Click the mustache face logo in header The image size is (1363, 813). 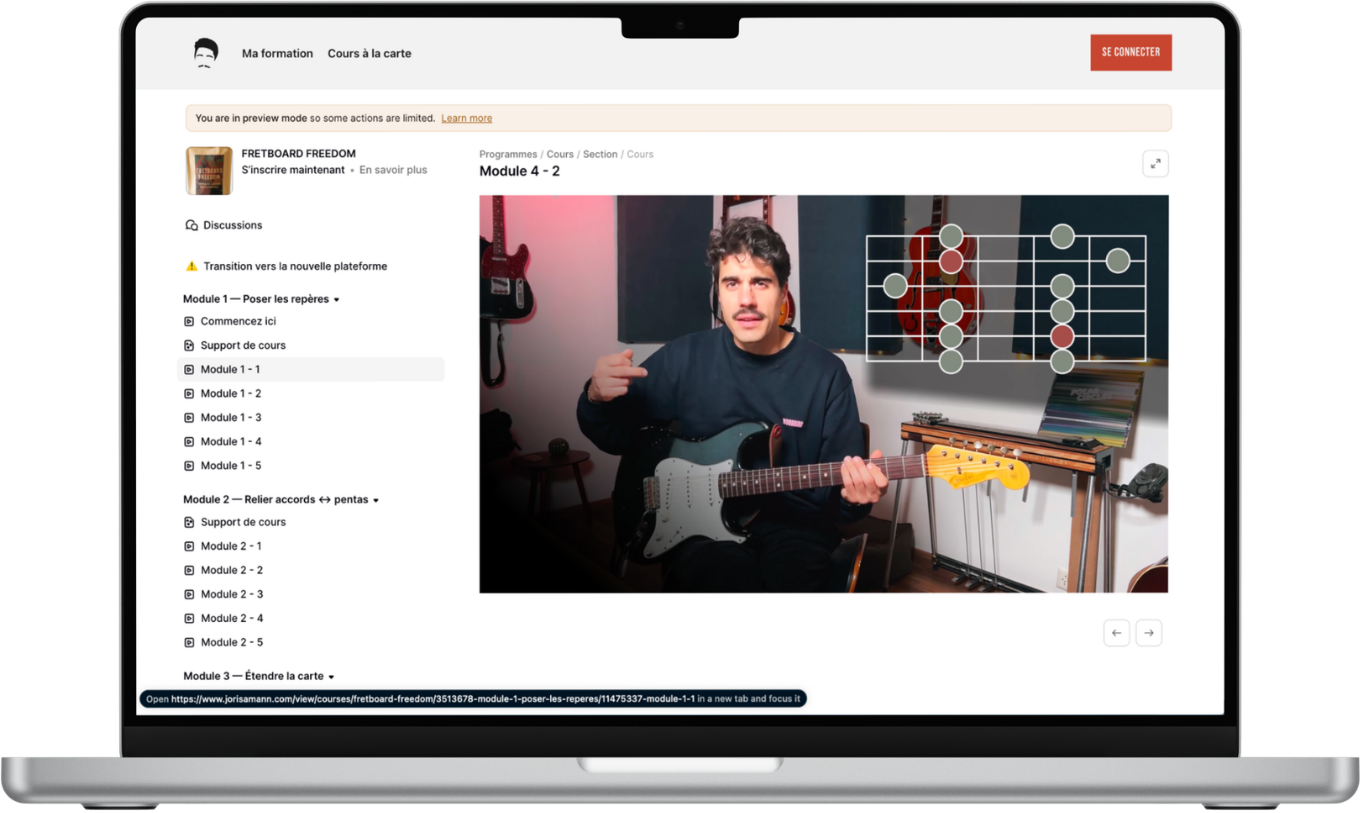pyautogui.click(x=206, y=53)
